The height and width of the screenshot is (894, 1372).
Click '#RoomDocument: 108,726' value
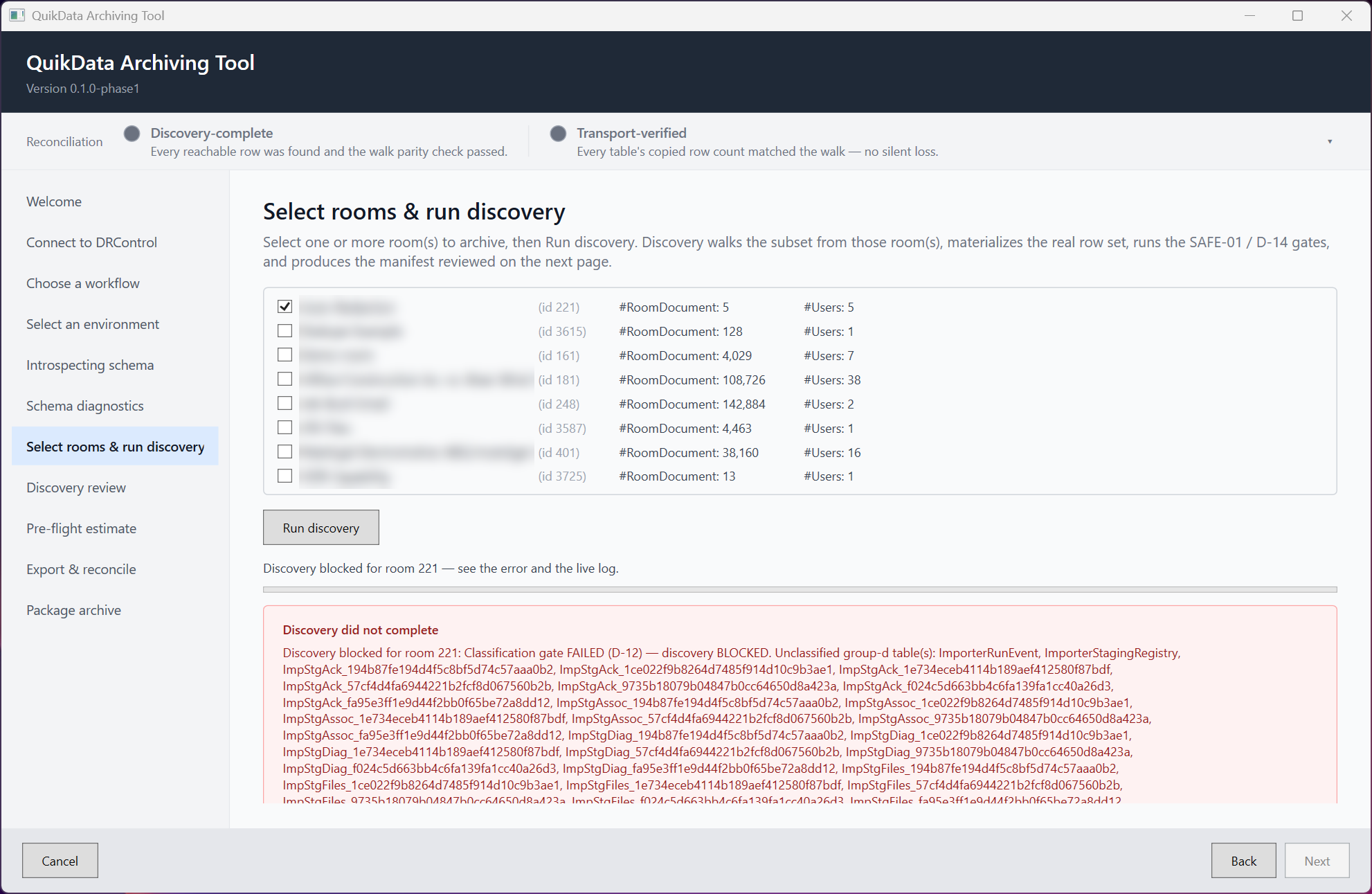click(692, 380)
